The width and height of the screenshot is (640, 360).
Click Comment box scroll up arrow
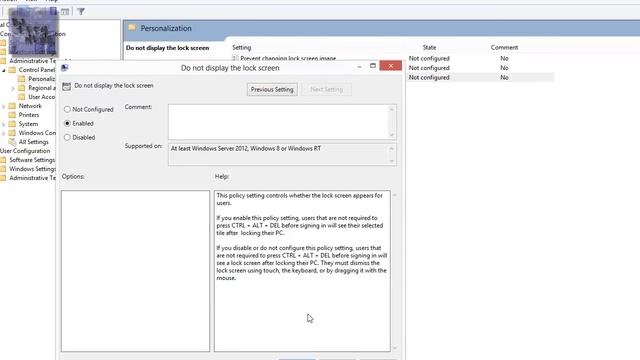tap(392, 109)
